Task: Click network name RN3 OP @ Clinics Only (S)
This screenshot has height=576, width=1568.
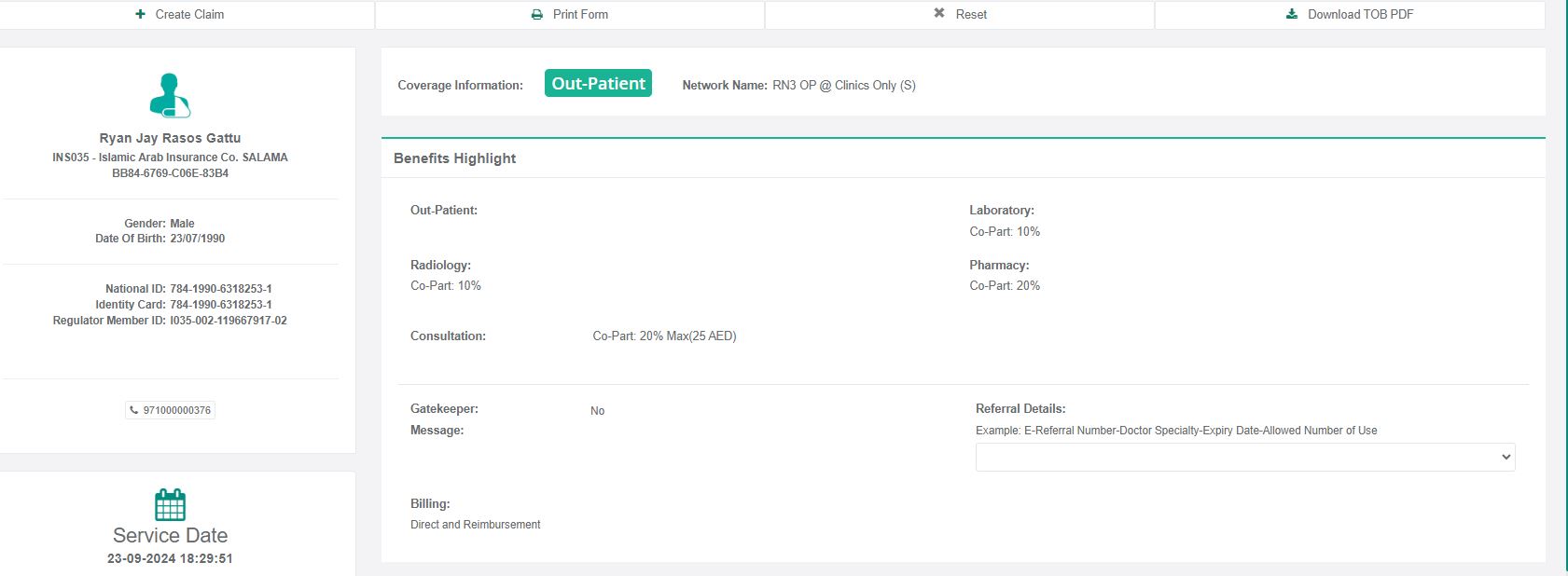Action: 844,85
